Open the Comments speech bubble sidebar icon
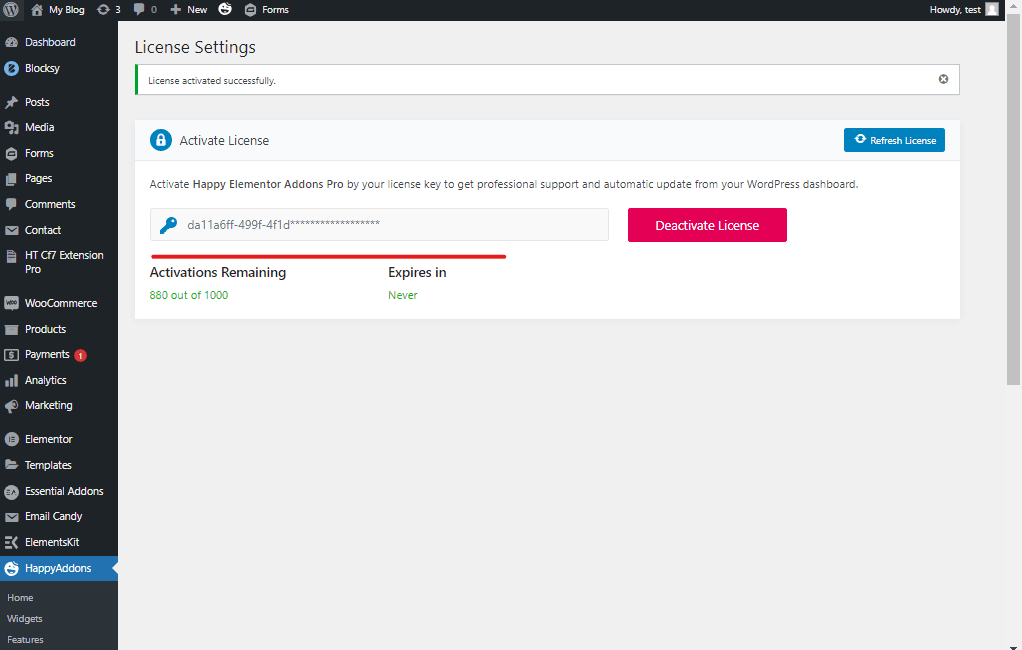The image size is (1022, 650). [x=11, y=205]
